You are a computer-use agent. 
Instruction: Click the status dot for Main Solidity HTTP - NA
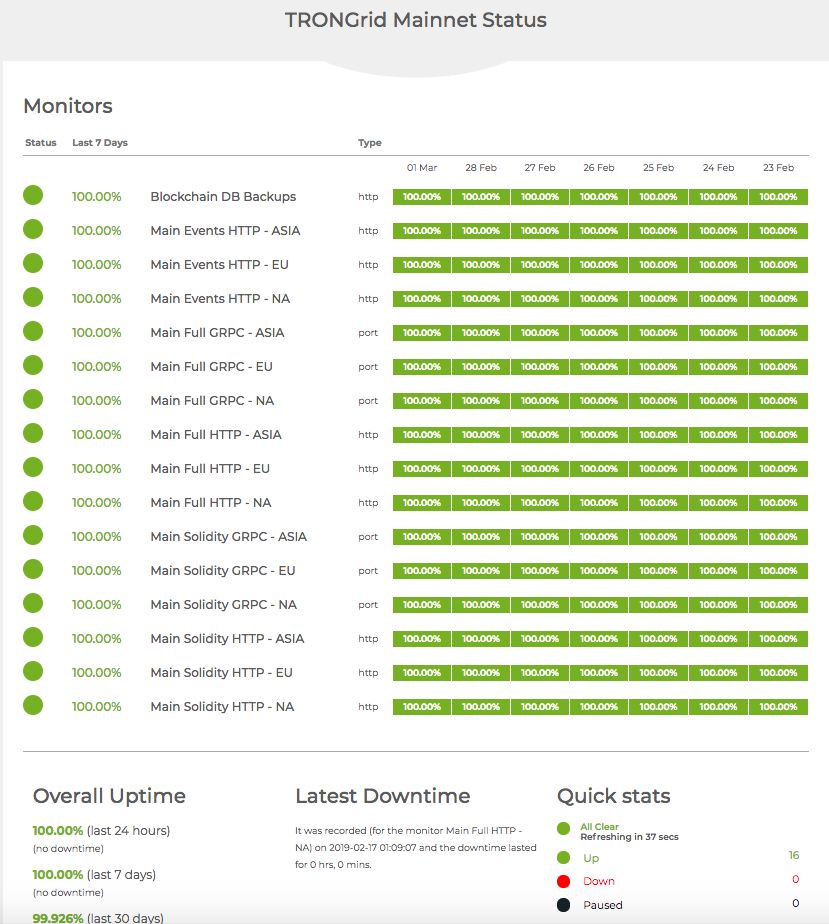(33, 705)
